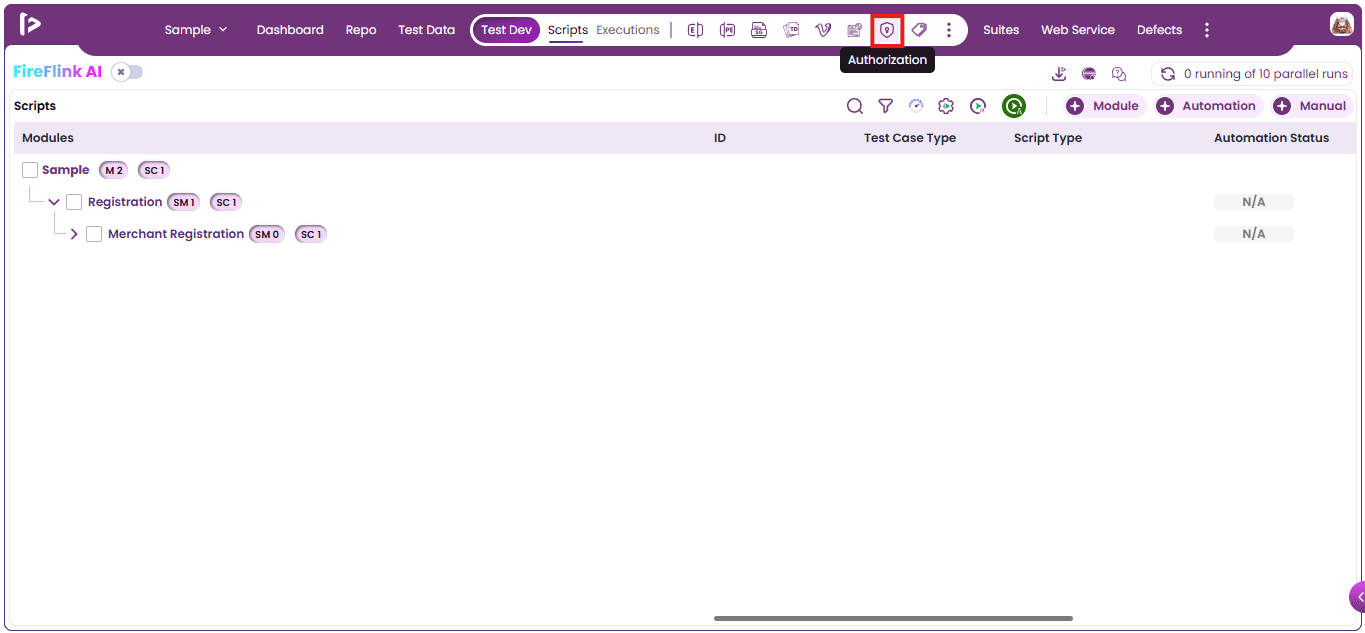Click the Automation Status column header

click(1272, 138)
